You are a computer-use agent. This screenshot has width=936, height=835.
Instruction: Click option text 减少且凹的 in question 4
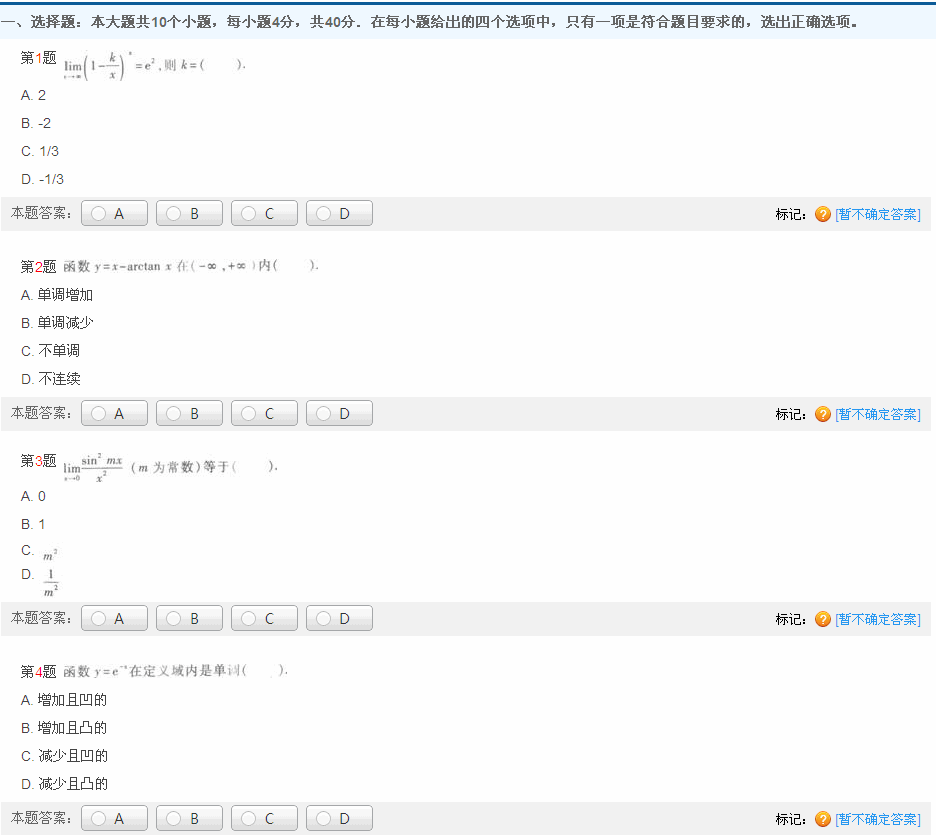(72, 756)
